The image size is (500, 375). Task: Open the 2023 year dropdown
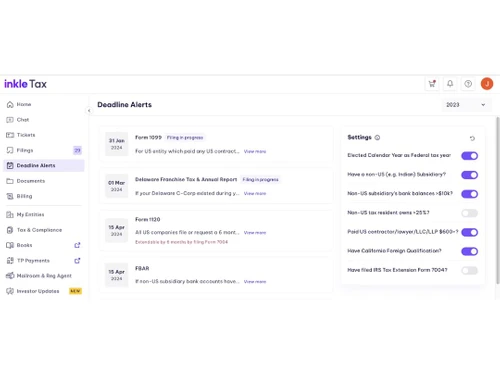[x=466, y=105]
